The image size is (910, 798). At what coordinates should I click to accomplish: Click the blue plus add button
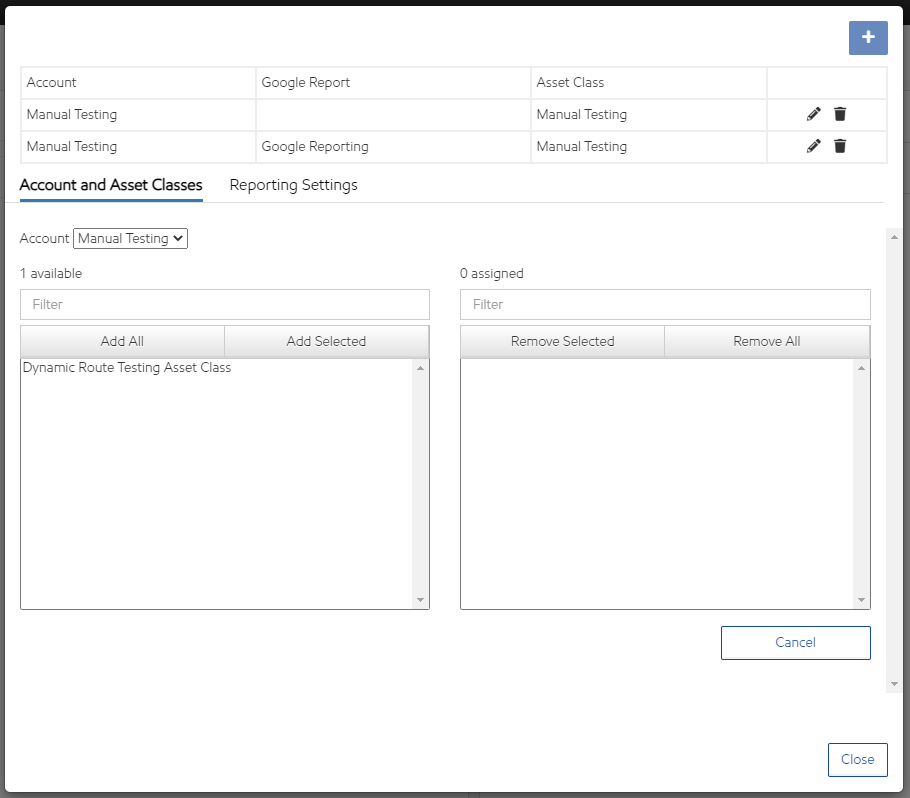coord(867,37)
